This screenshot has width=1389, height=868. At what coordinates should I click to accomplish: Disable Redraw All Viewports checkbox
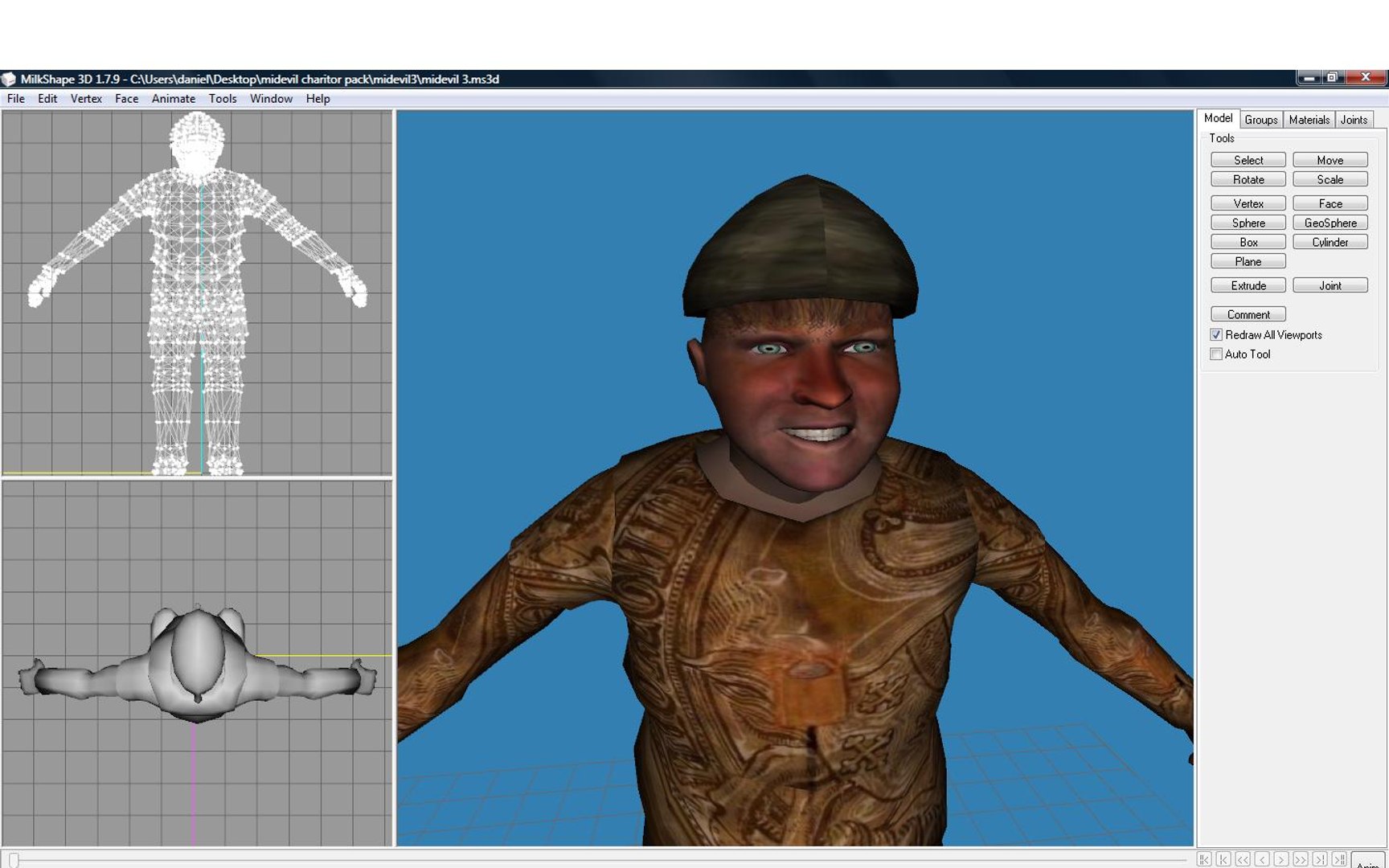tap(1216, 334)
